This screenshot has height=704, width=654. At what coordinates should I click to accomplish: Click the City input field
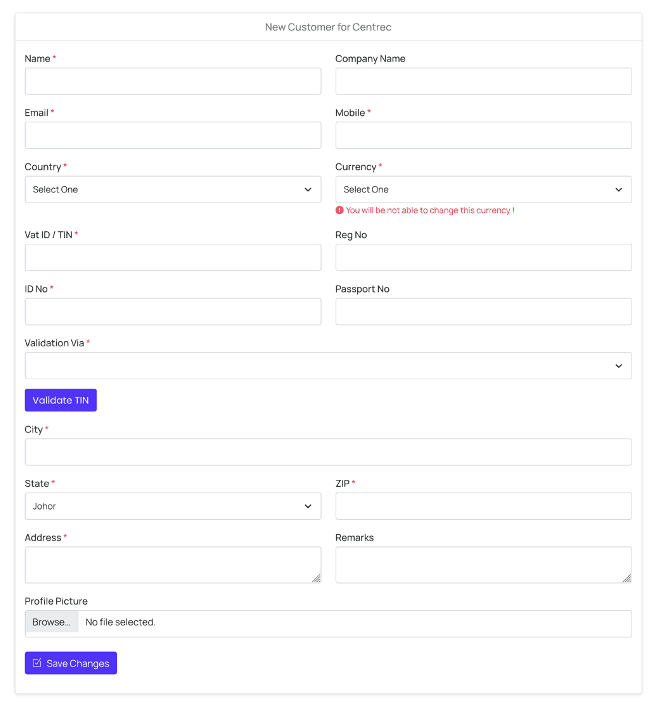[x=327, y=452]
